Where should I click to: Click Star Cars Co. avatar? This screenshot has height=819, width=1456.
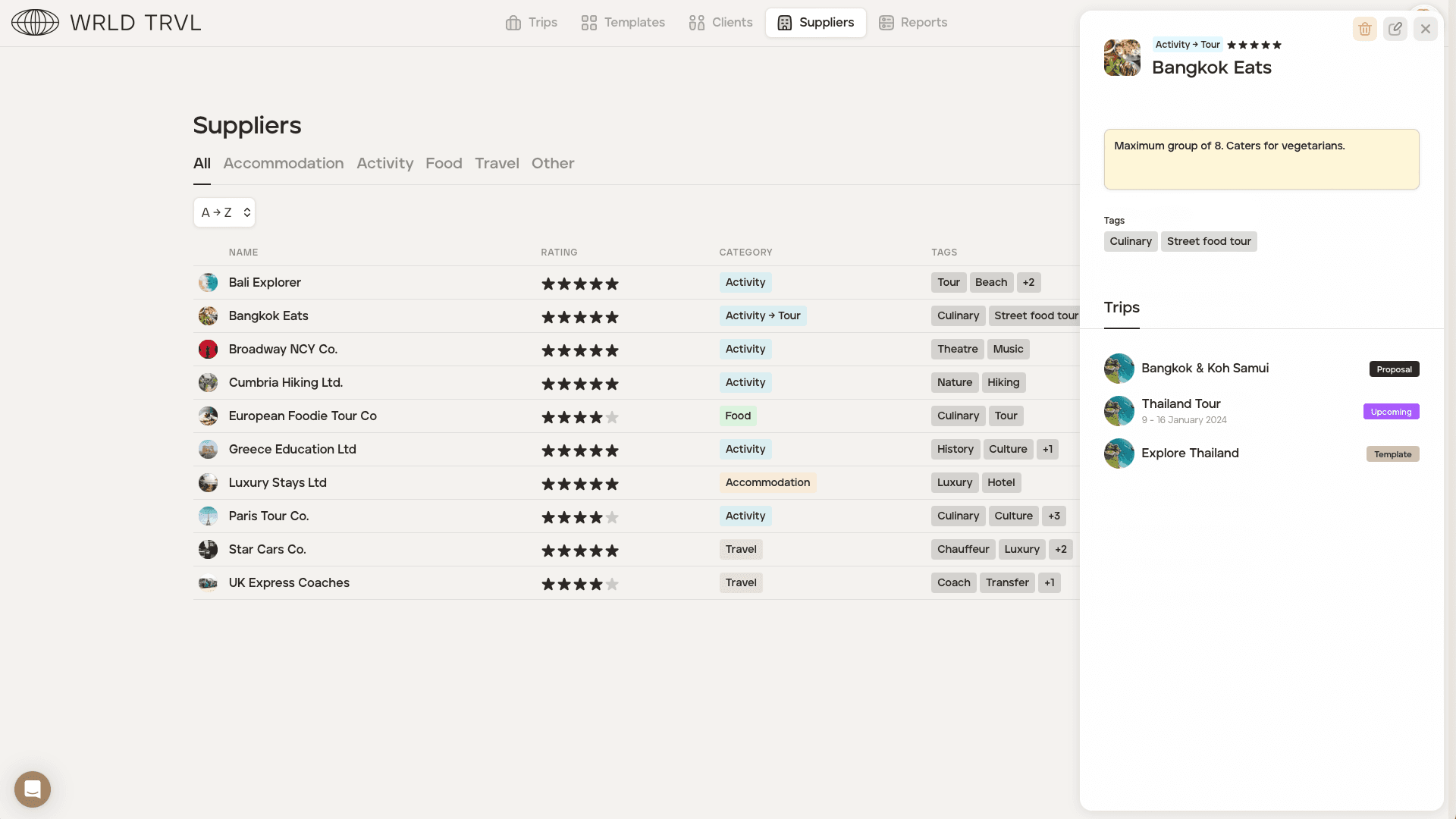[x=208, y=550]
